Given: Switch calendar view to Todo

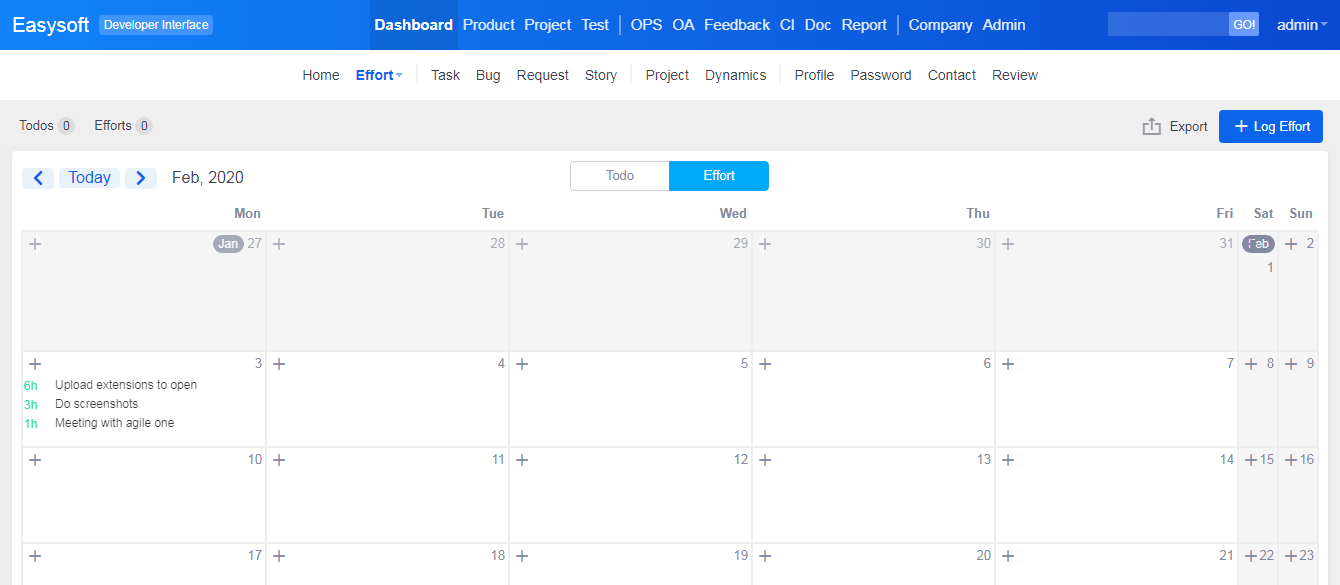Looking at the screenshot, I should 620,176.
